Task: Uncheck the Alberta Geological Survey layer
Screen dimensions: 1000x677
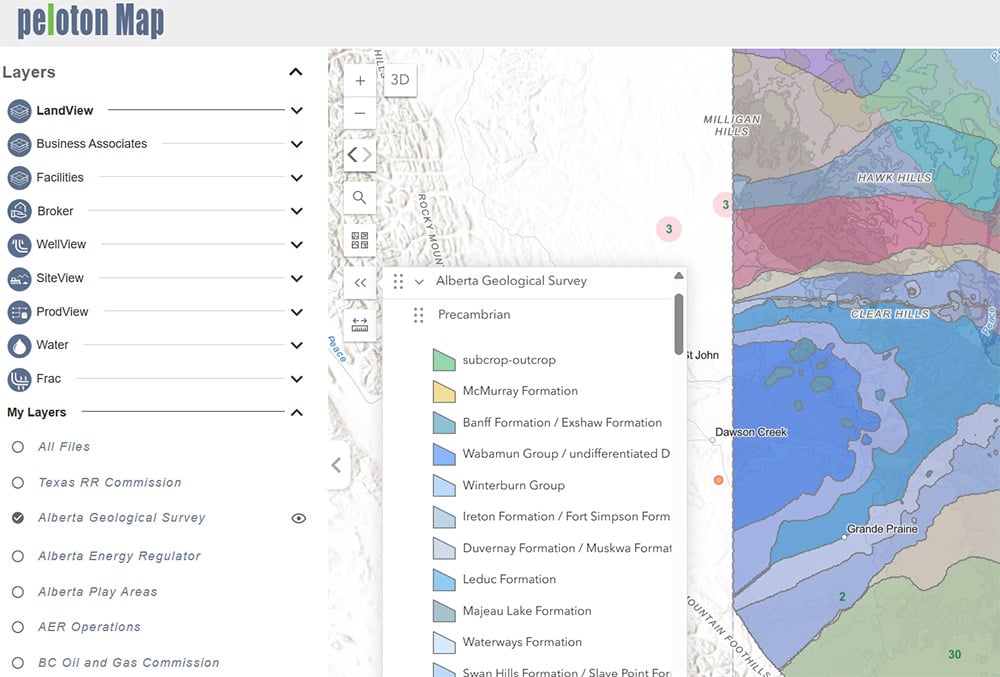Action: 18,518
